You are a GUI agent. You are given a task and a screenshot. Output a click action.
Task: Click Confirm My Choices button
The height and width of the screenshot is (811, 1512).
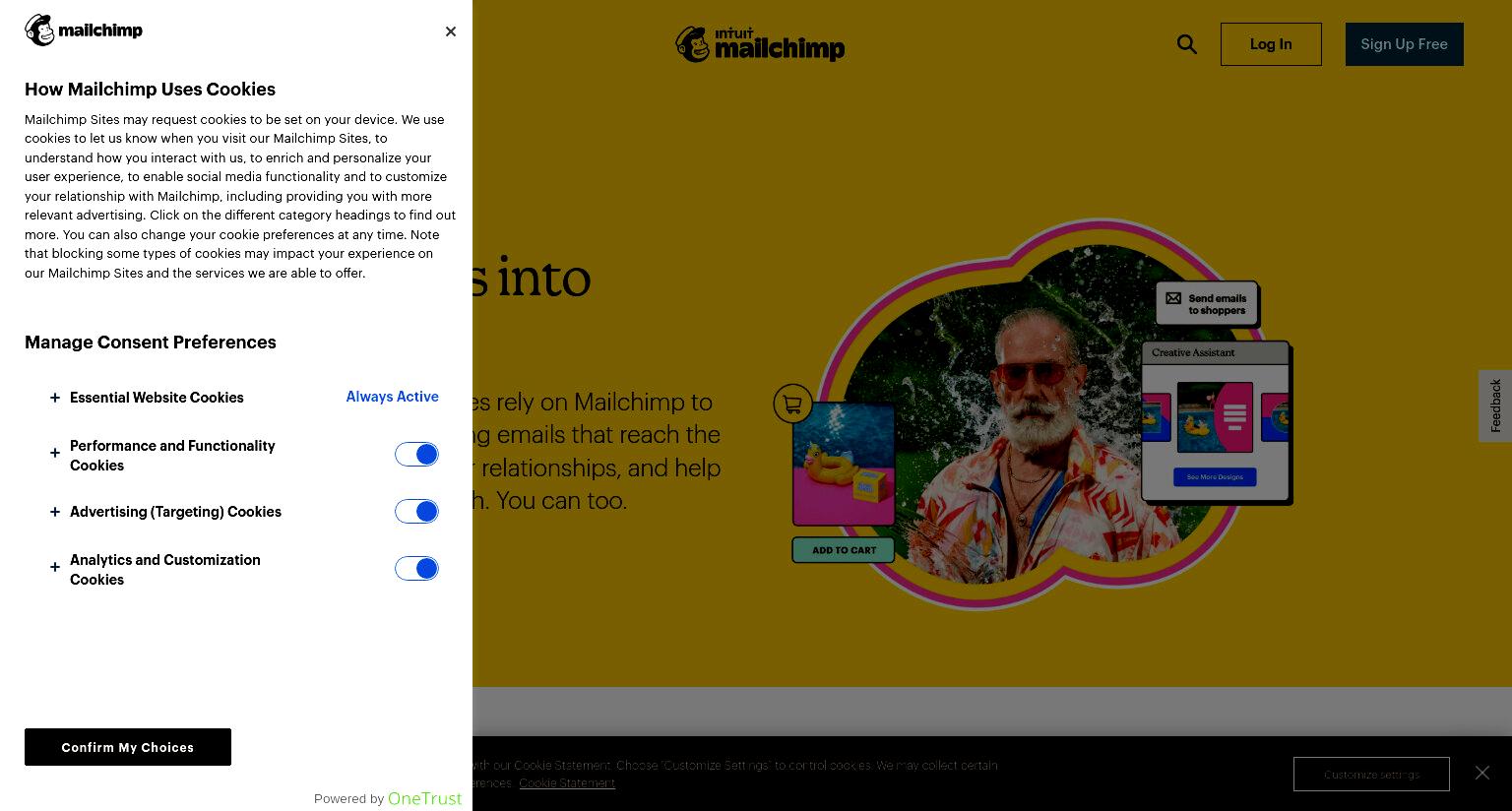click(128, 747)
